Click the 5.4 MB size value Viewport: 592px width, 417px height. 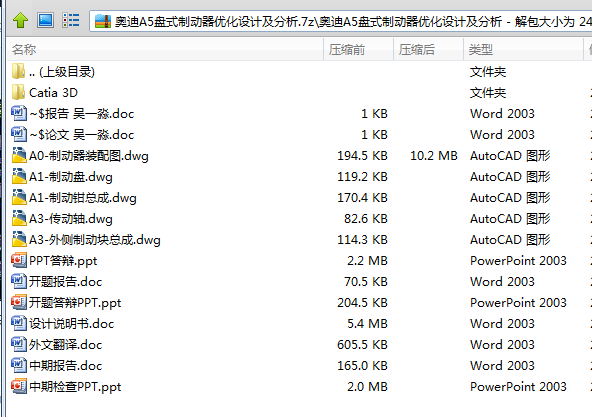(x=367, y=324)
